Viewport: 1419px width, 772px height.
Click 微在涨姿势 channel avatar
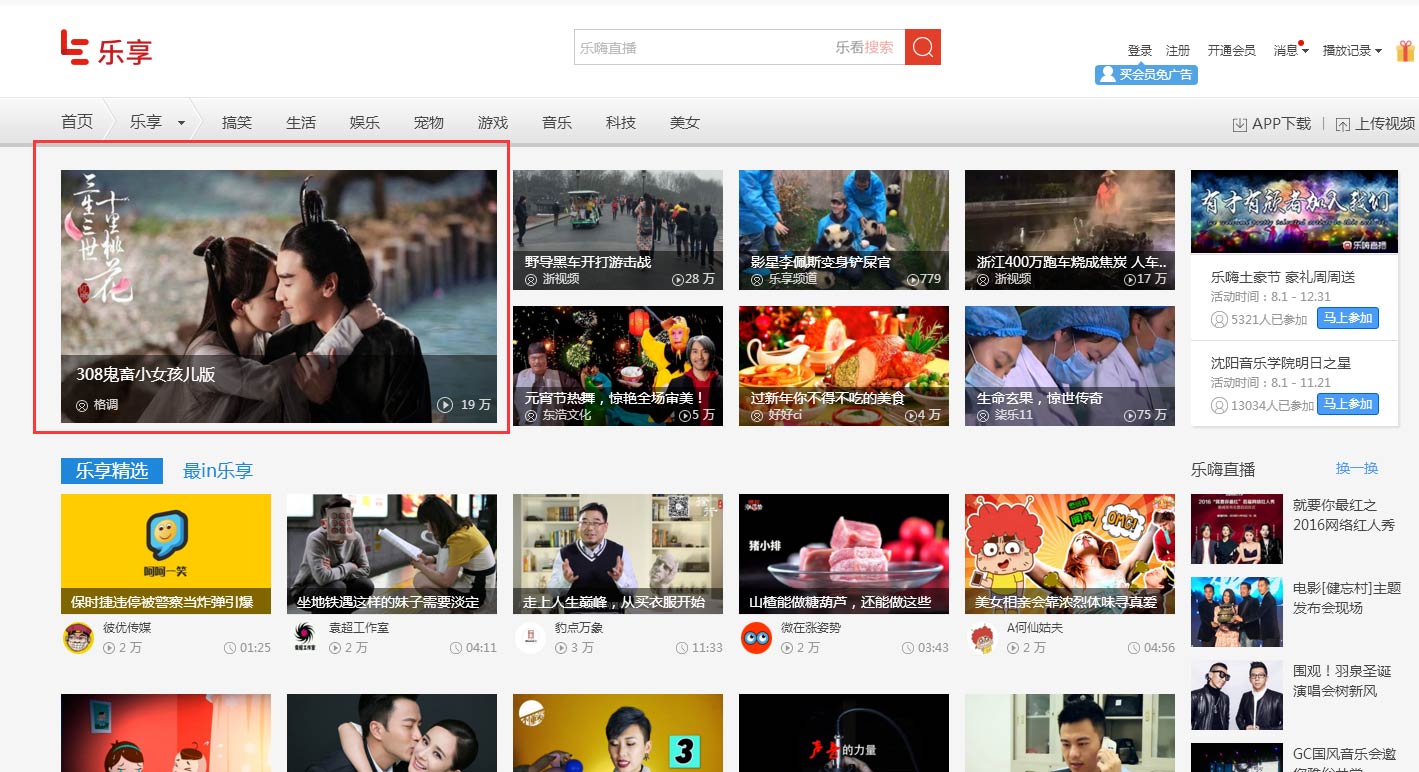pyautogui.click(x=756, y=637)
